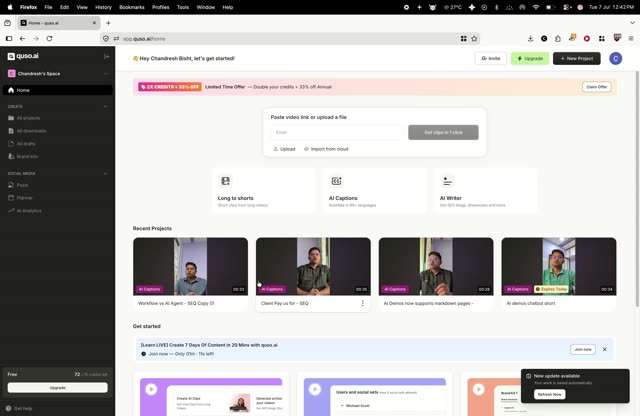List all tabs dropdown arrow

tap(632, 23)
